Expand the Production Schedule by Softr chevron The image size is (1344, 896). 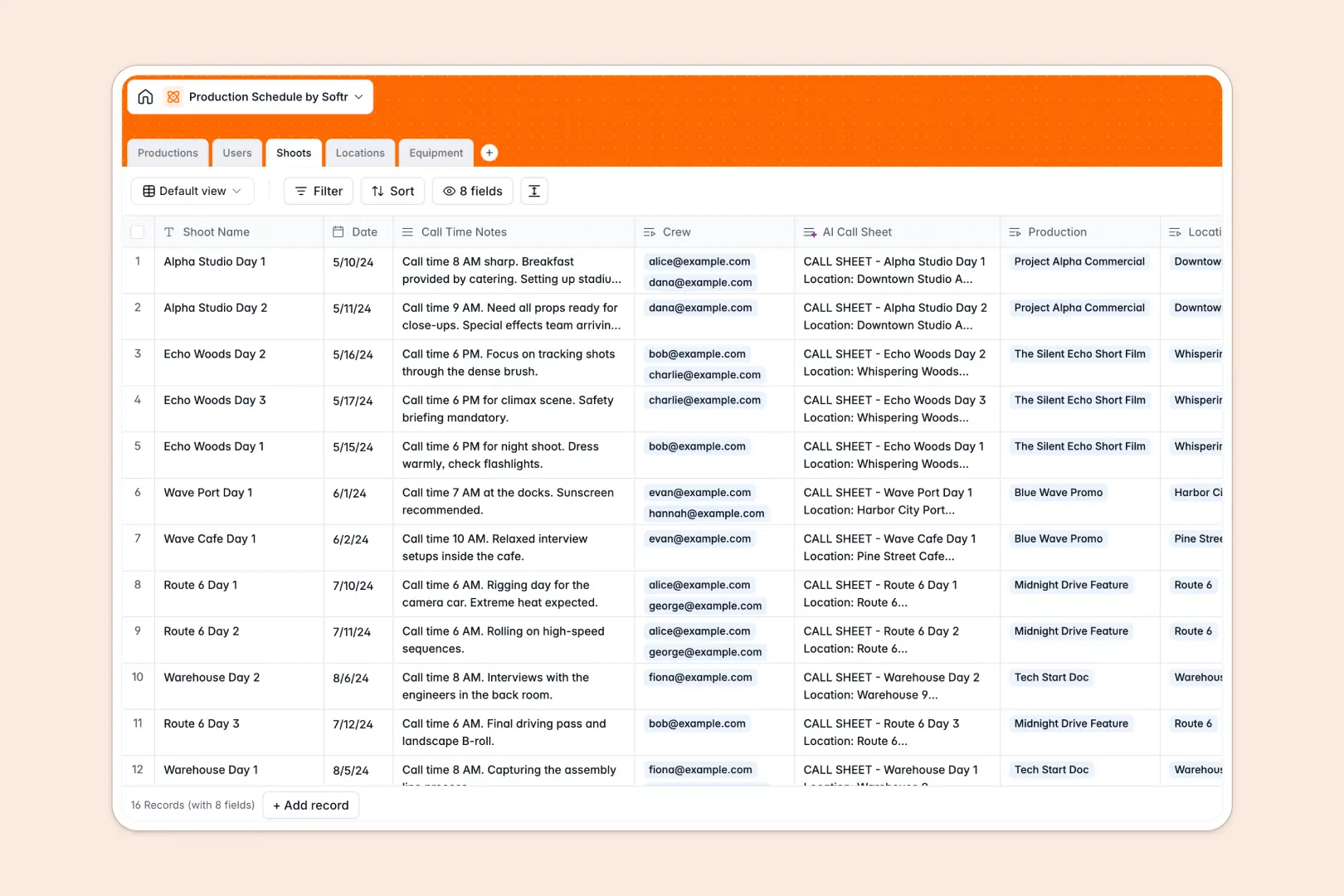pyautogui.click(x=358, y=96)
